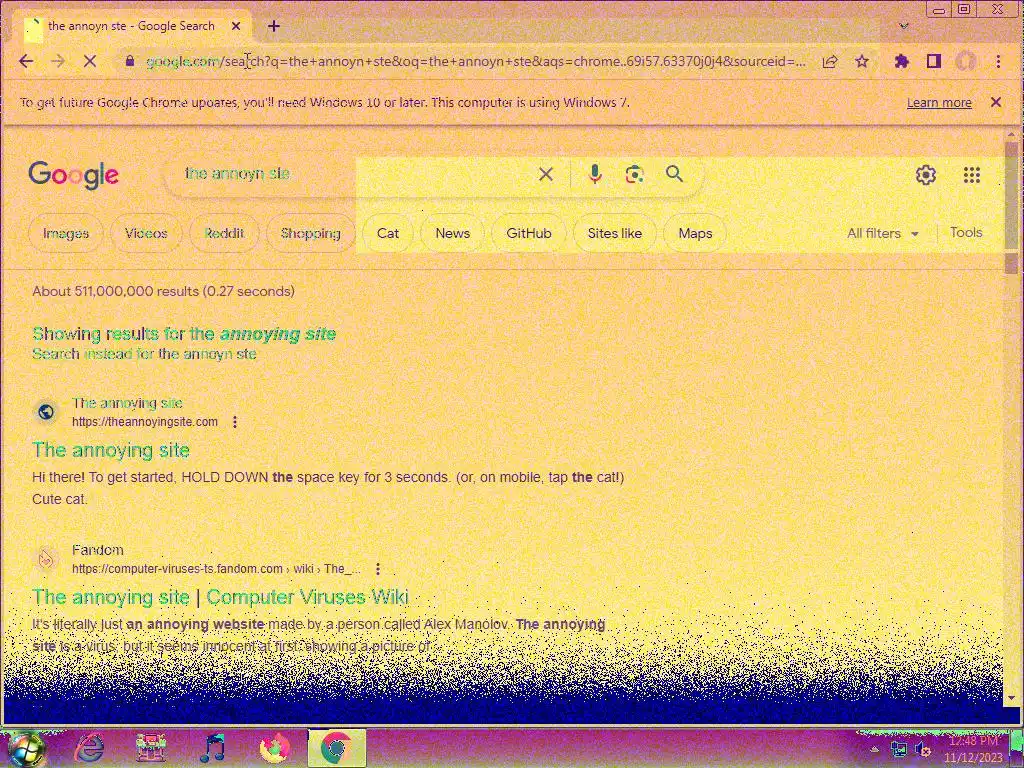Toggle Chrome side panel
The width and height of the screenshot is (1024, 768).
934,61
